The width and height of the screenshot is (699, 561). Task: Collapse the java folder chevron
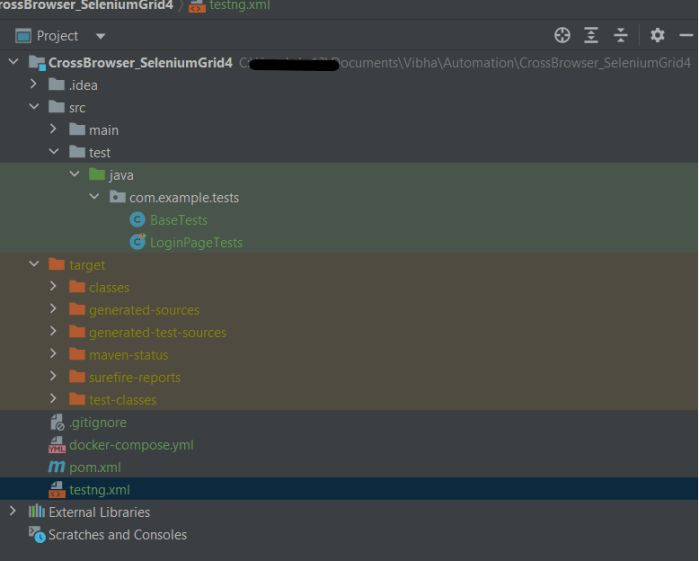74,174
